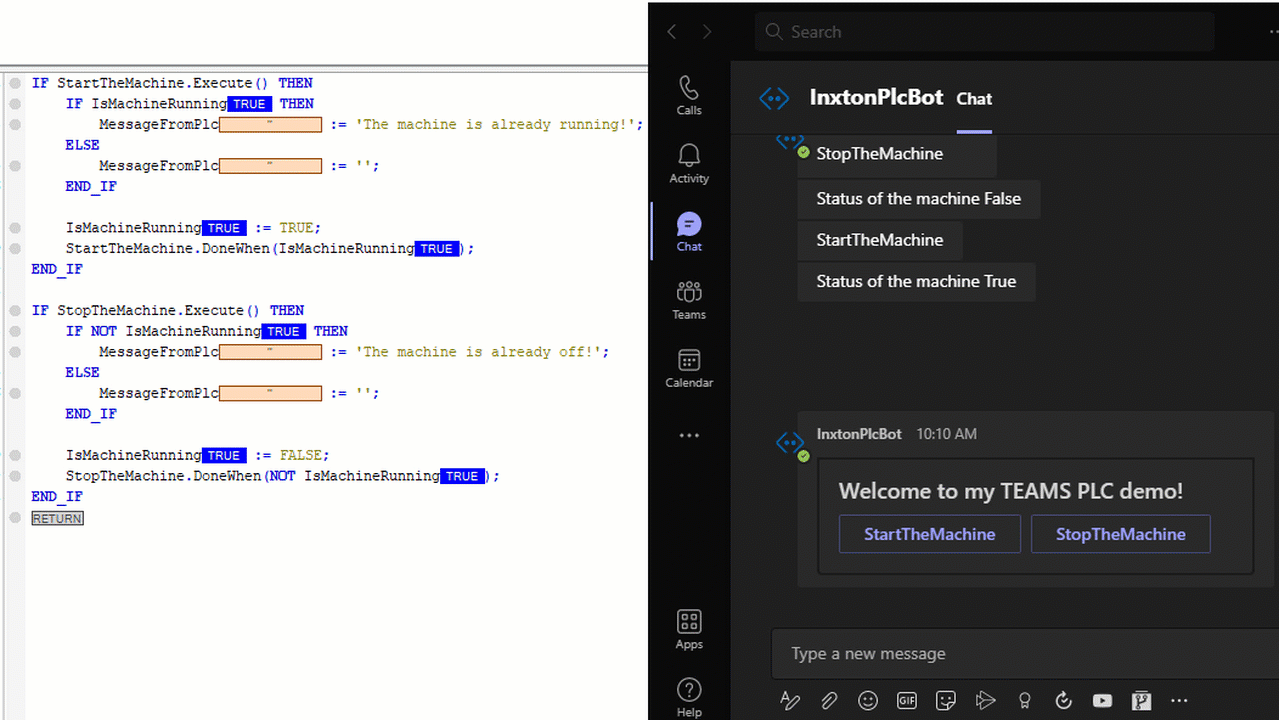The height and width of the screenshot is (720, 1279).
Task: Open the YouTube app icon in the compose toolbar
Action: [1102, 701]
